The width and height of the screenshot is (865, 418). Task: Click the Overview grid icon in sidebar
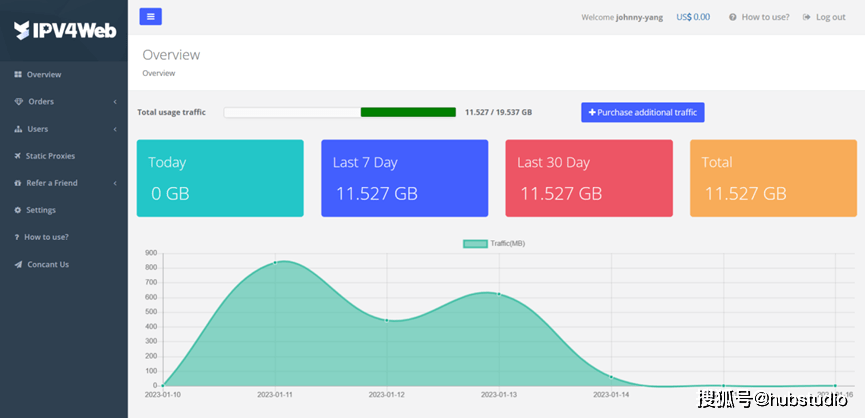pos(18,75)
